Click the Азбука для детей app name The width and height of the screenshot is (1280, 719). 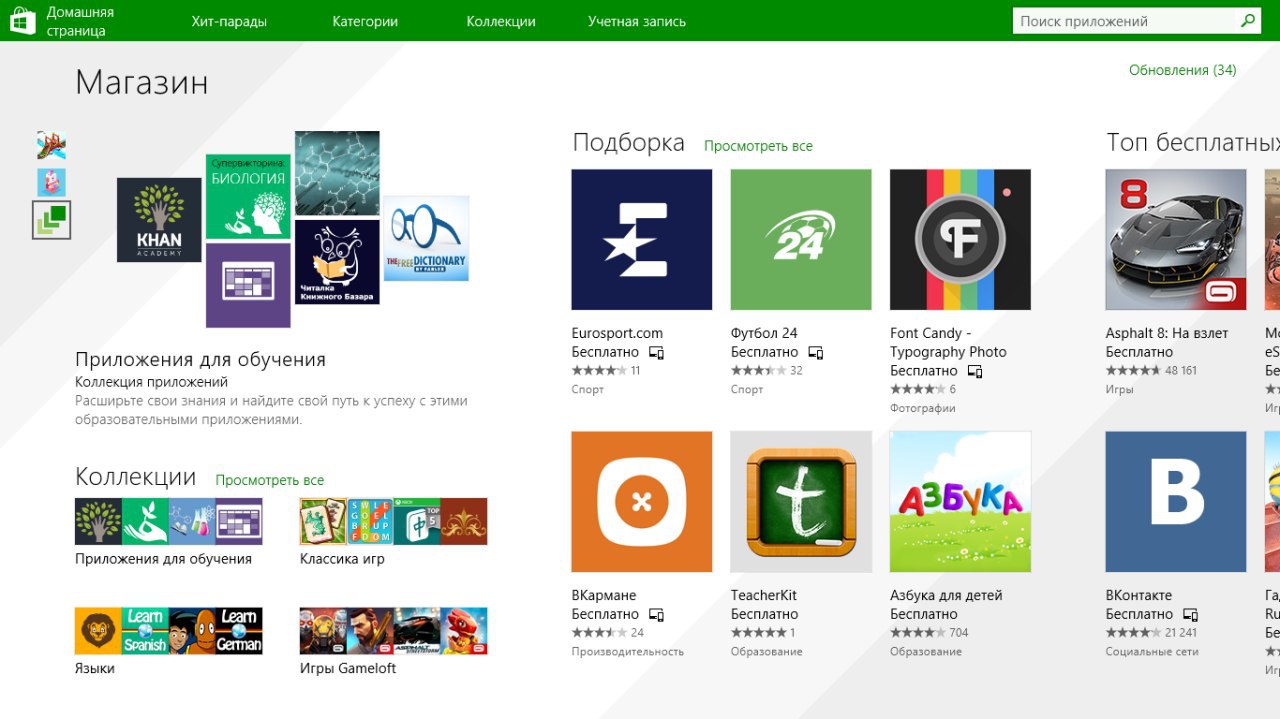[946, 595]
